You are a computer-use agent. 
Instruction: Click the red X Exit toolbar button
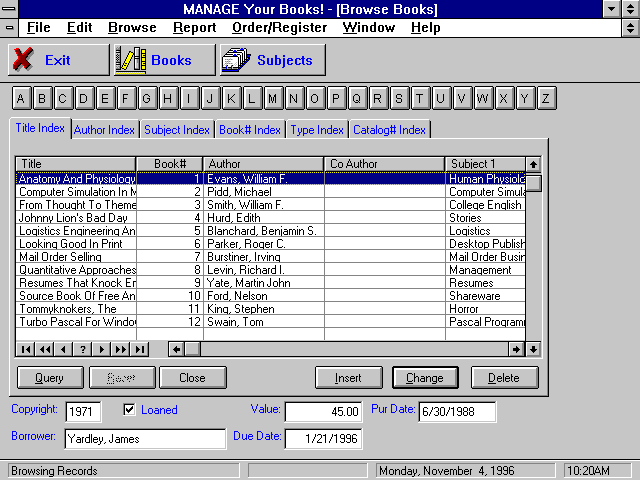coord(58,60)
